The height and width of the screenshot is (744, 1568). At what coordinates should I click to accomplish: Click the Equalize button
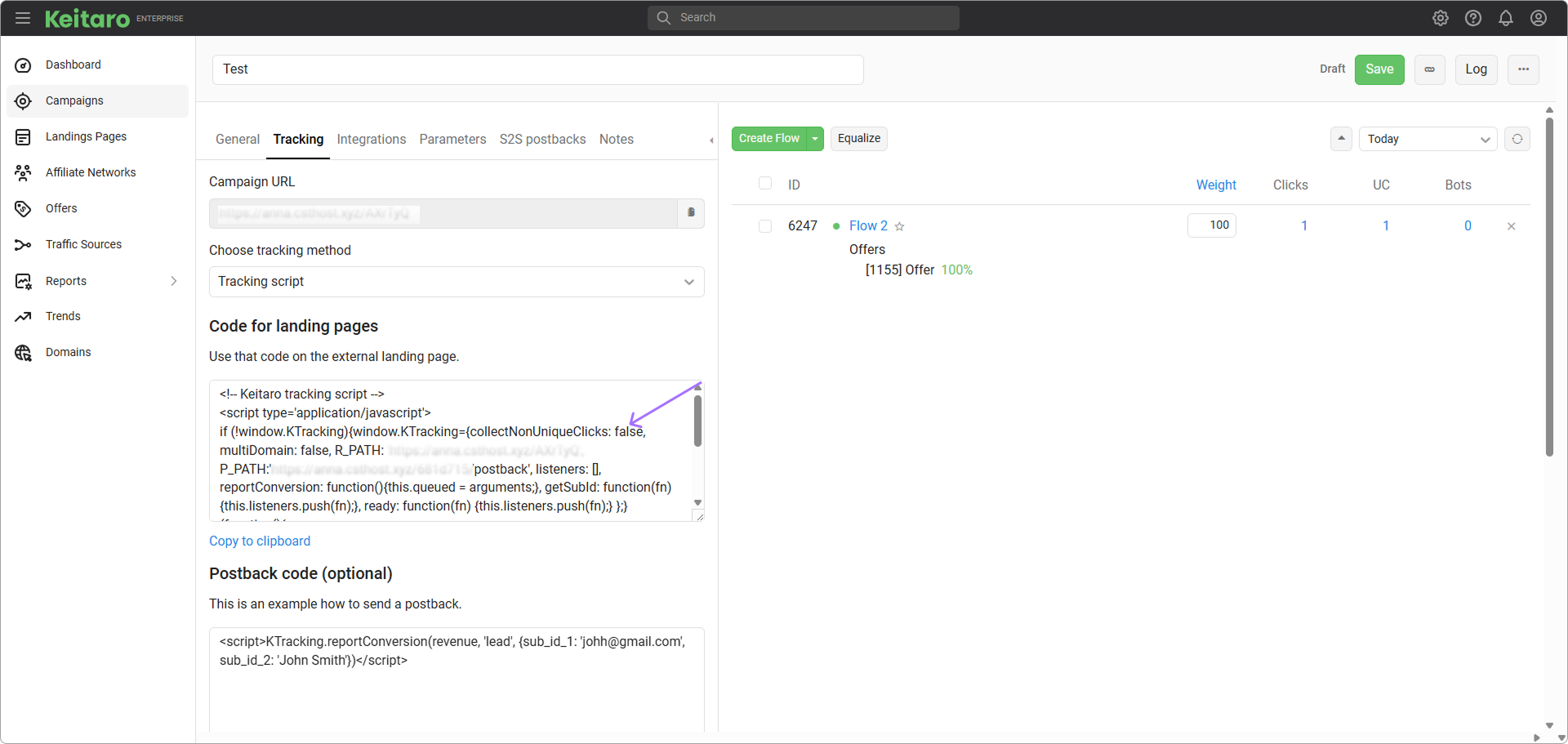click(859, 139)
